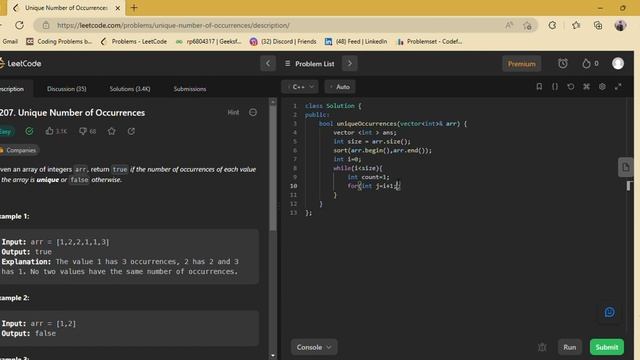This screenshot has width=640, height=360.
Task: Open Gmail bookmark
Action: click(x=10, y=41)
